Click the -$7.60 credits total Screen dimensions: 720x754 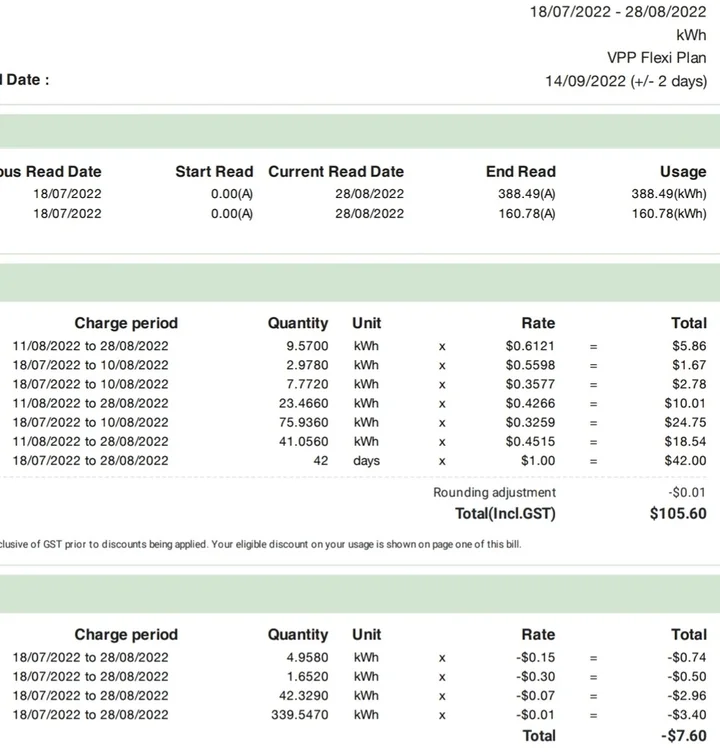(x=685, y=736)
